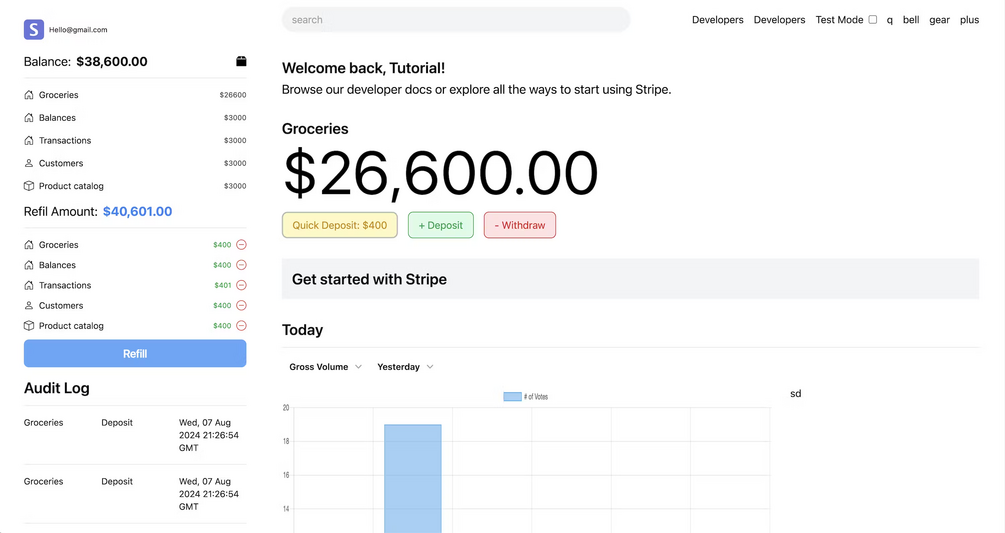Click the sd text beside chart
This screenshot has height=533, width=1005.
click(795, 393)
